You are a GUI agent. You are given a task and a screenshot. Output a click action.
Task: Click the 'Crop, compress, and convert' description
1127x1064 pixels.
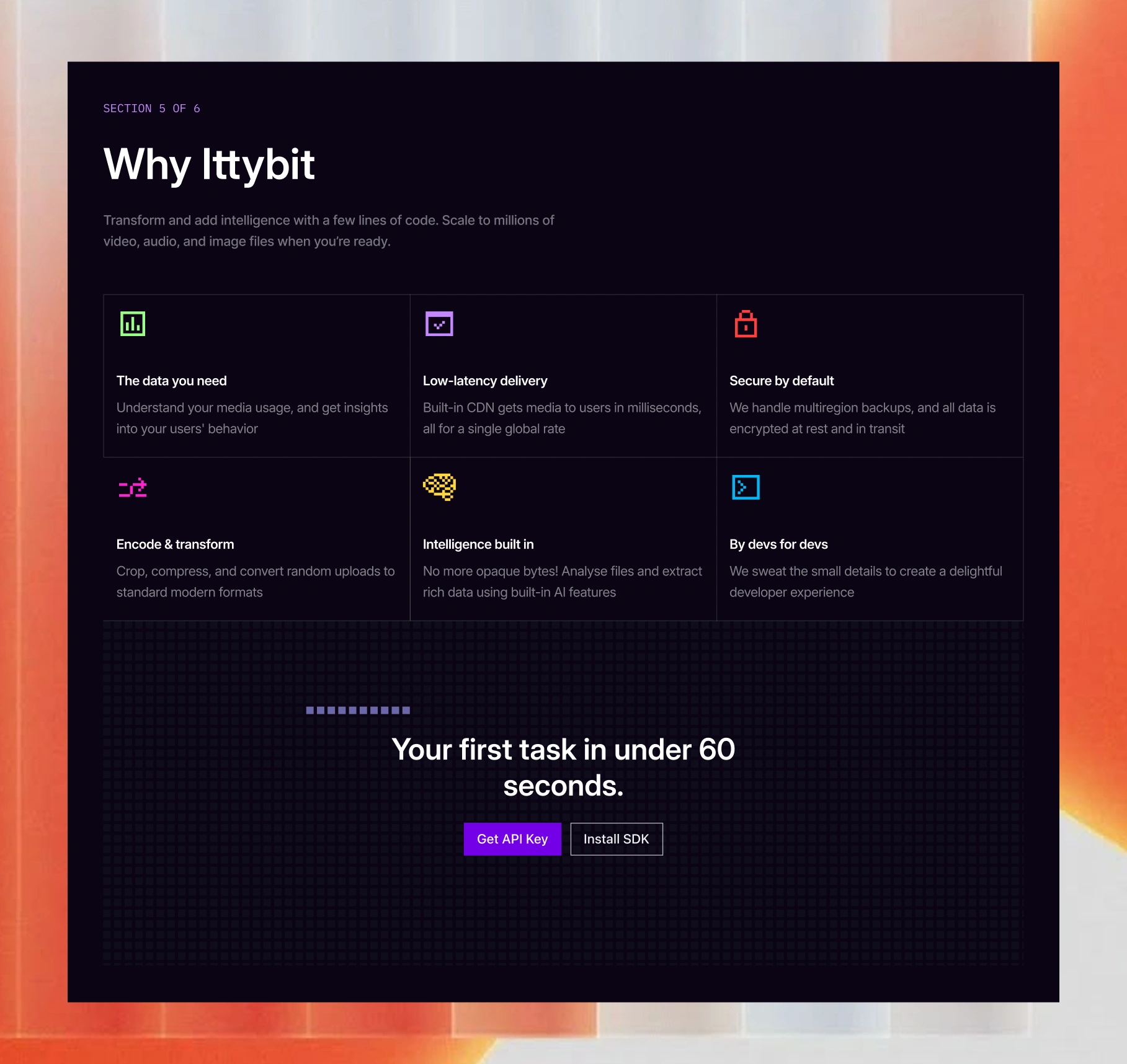coord(256,582)
